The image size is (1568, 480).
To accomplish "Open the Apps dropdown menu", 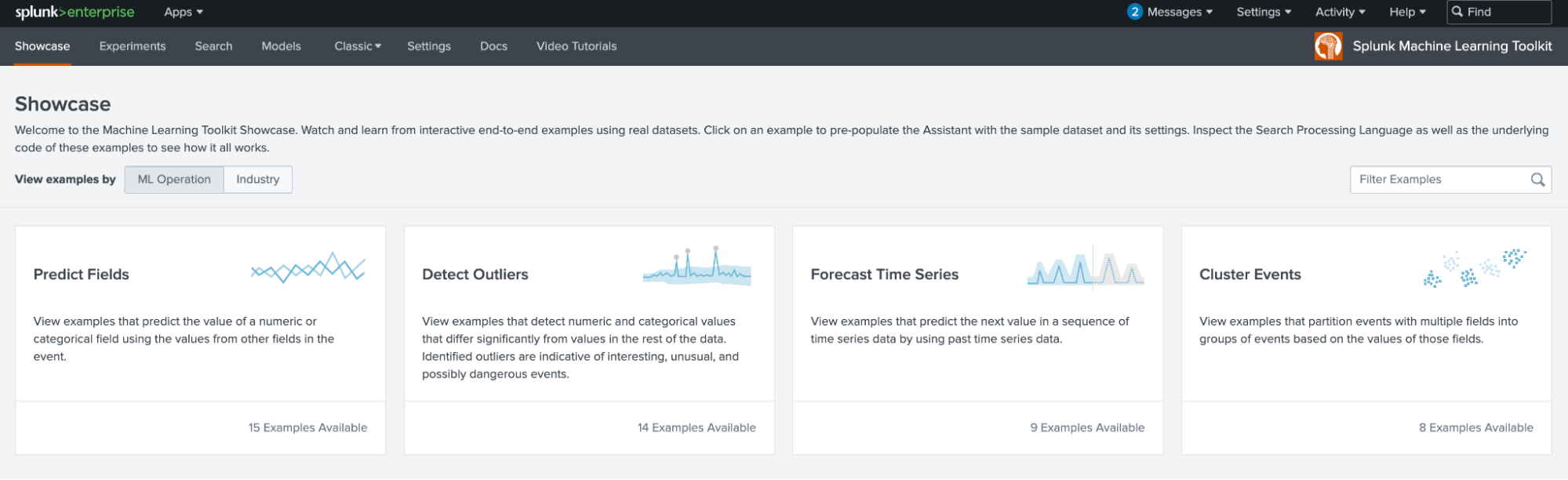I will 184,12.
